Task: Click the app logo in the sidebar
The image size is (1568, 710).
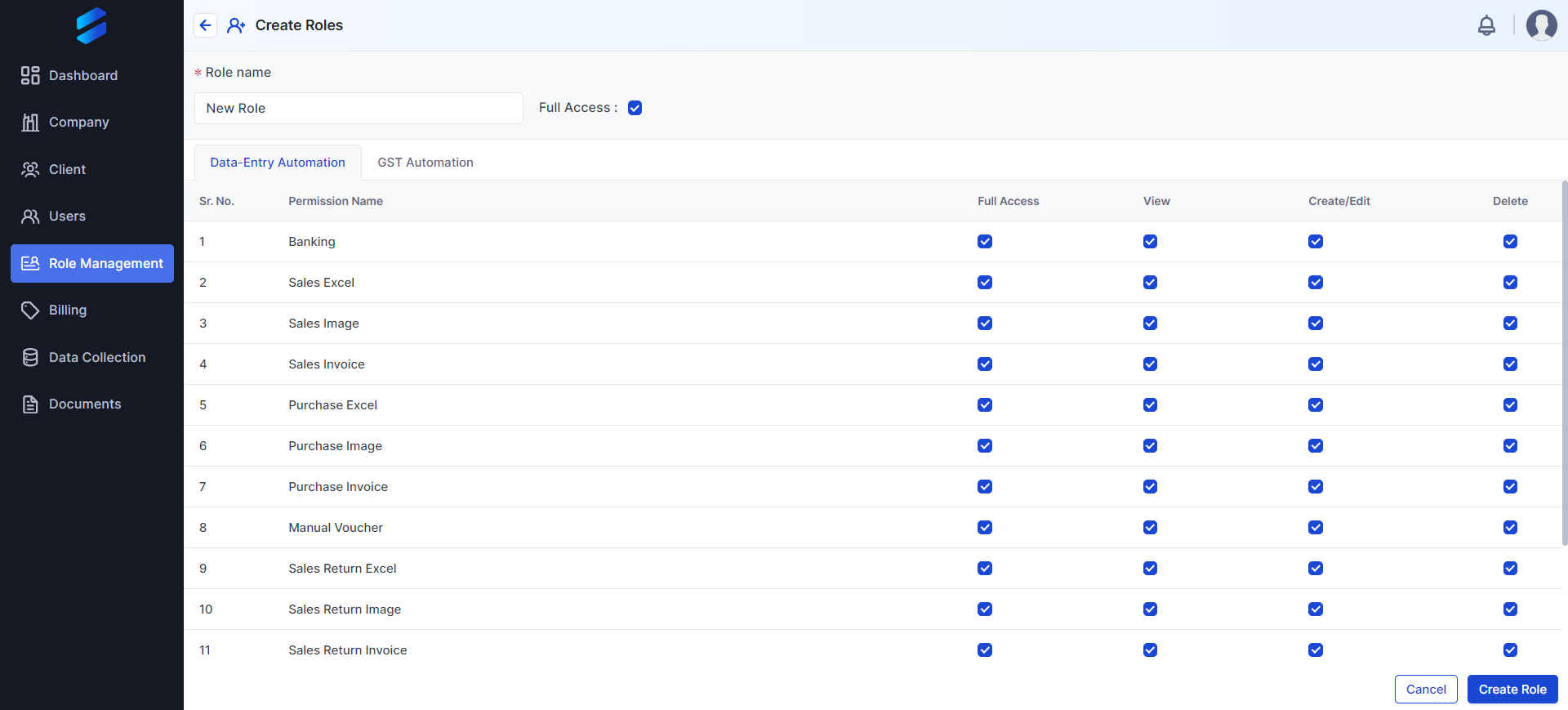Action: (x=91, y=25)
